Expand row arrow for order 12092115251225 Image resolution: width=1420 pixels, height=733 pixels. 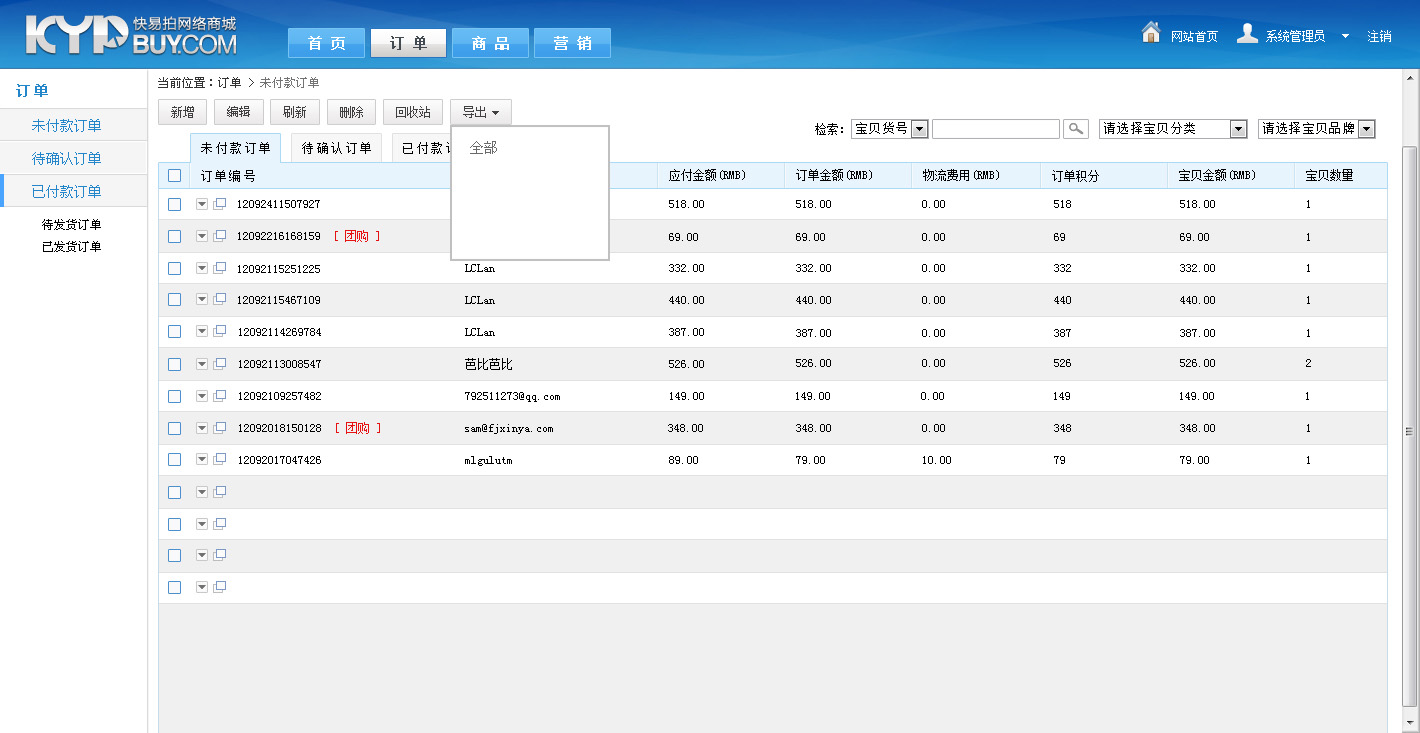[202, 268]
